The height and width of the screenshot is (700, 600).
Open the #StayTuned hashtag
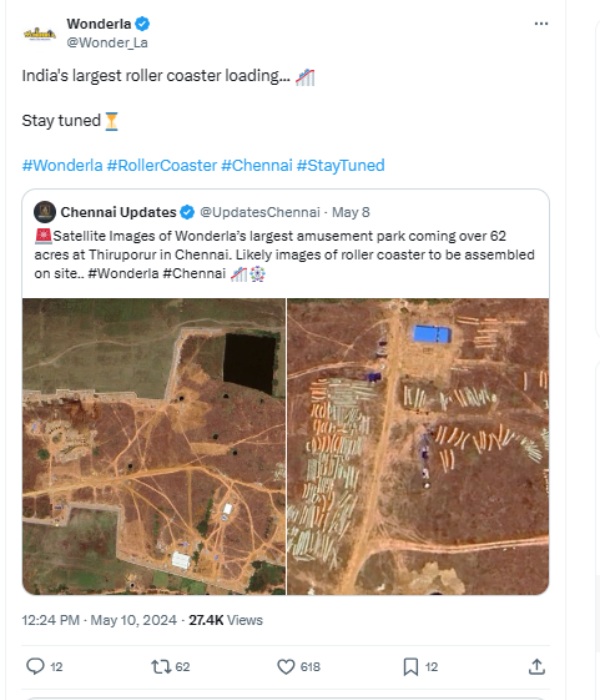pyautogui.click(x=340, y=165)
